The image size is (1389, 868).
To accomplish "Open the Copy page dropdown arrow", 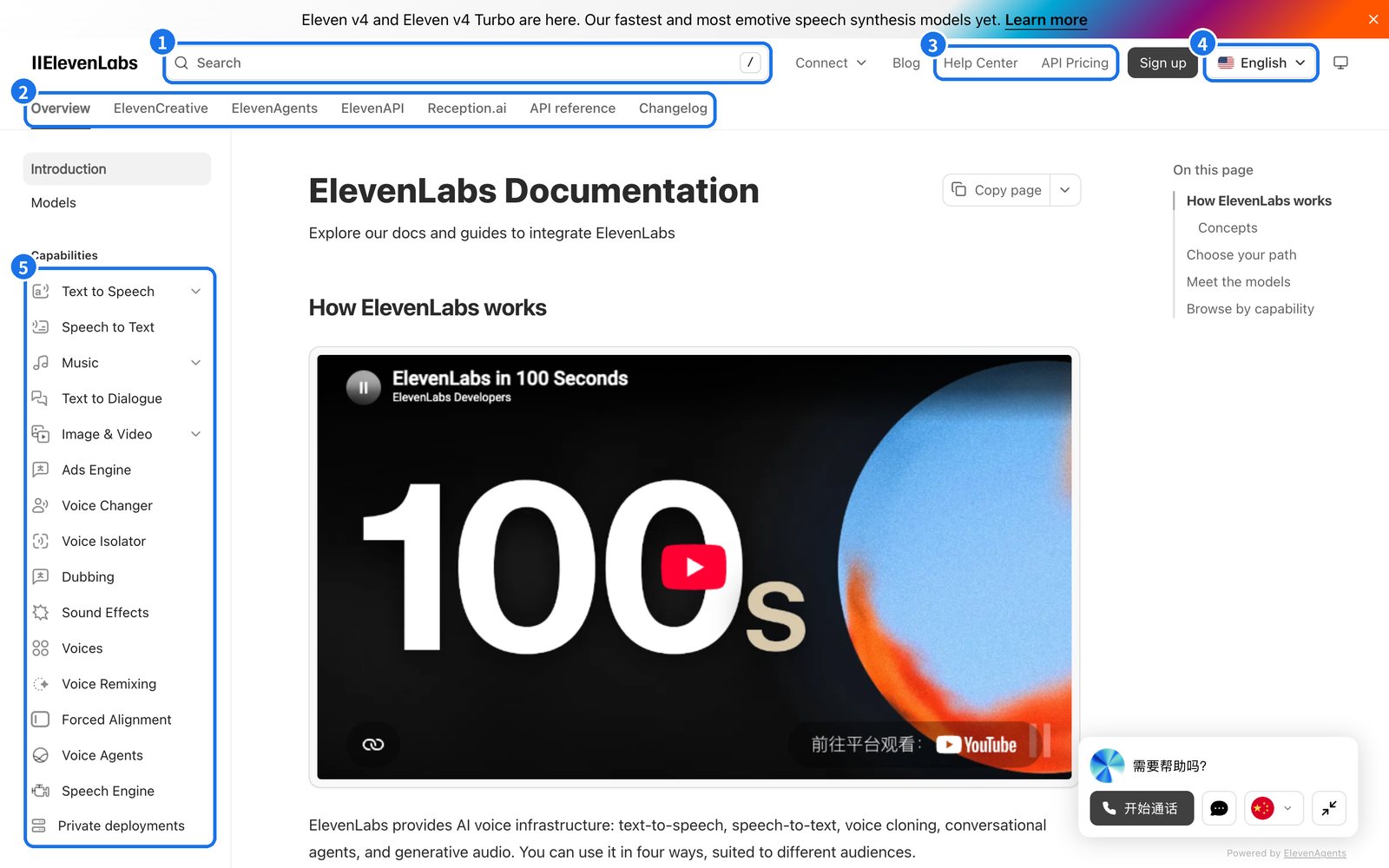I will (x=1065, y=190).
